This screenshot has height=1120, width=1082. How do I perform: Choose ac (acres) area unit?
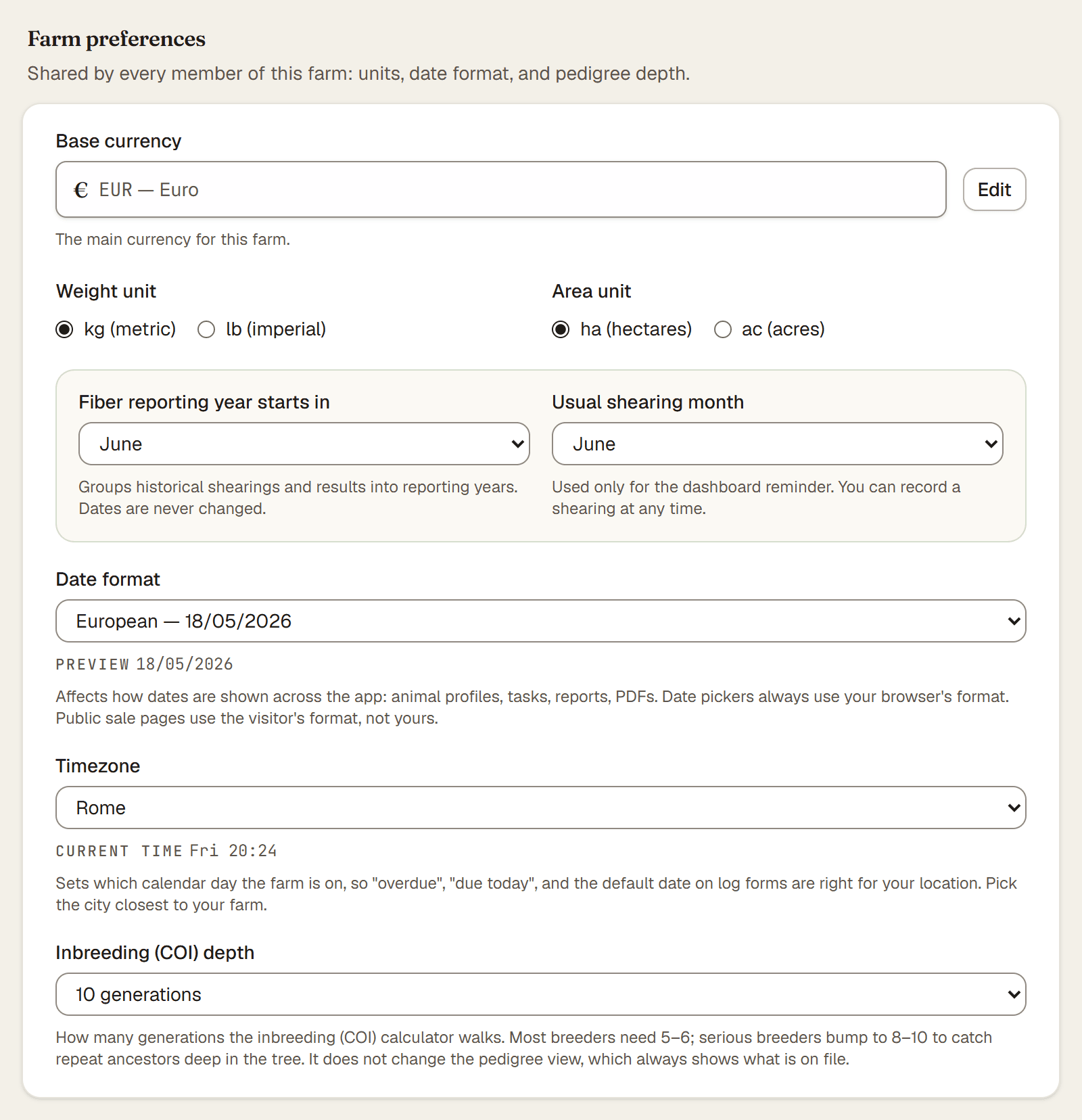[x=723, y=329]
